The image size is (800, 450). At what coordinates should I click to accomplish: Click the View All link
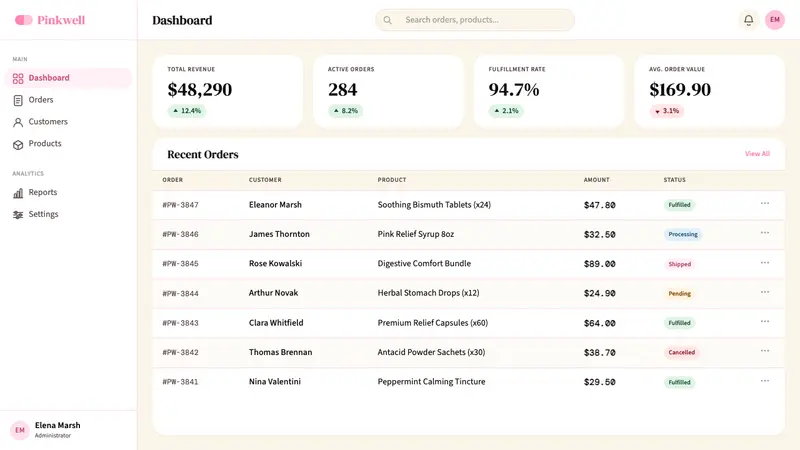point(757,154)
